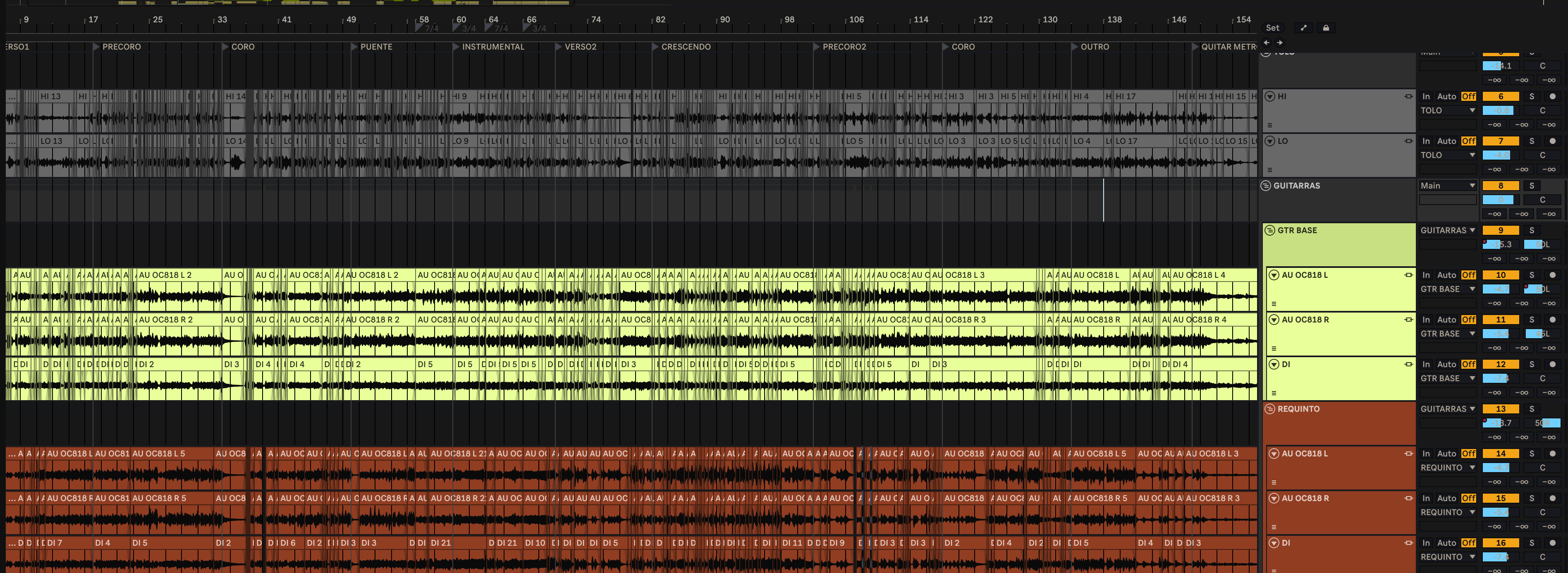Open GTR BASE output dropdown on track 12
The width and height of the screenshot is (1568, 573).
click(x=1448, y=378)
